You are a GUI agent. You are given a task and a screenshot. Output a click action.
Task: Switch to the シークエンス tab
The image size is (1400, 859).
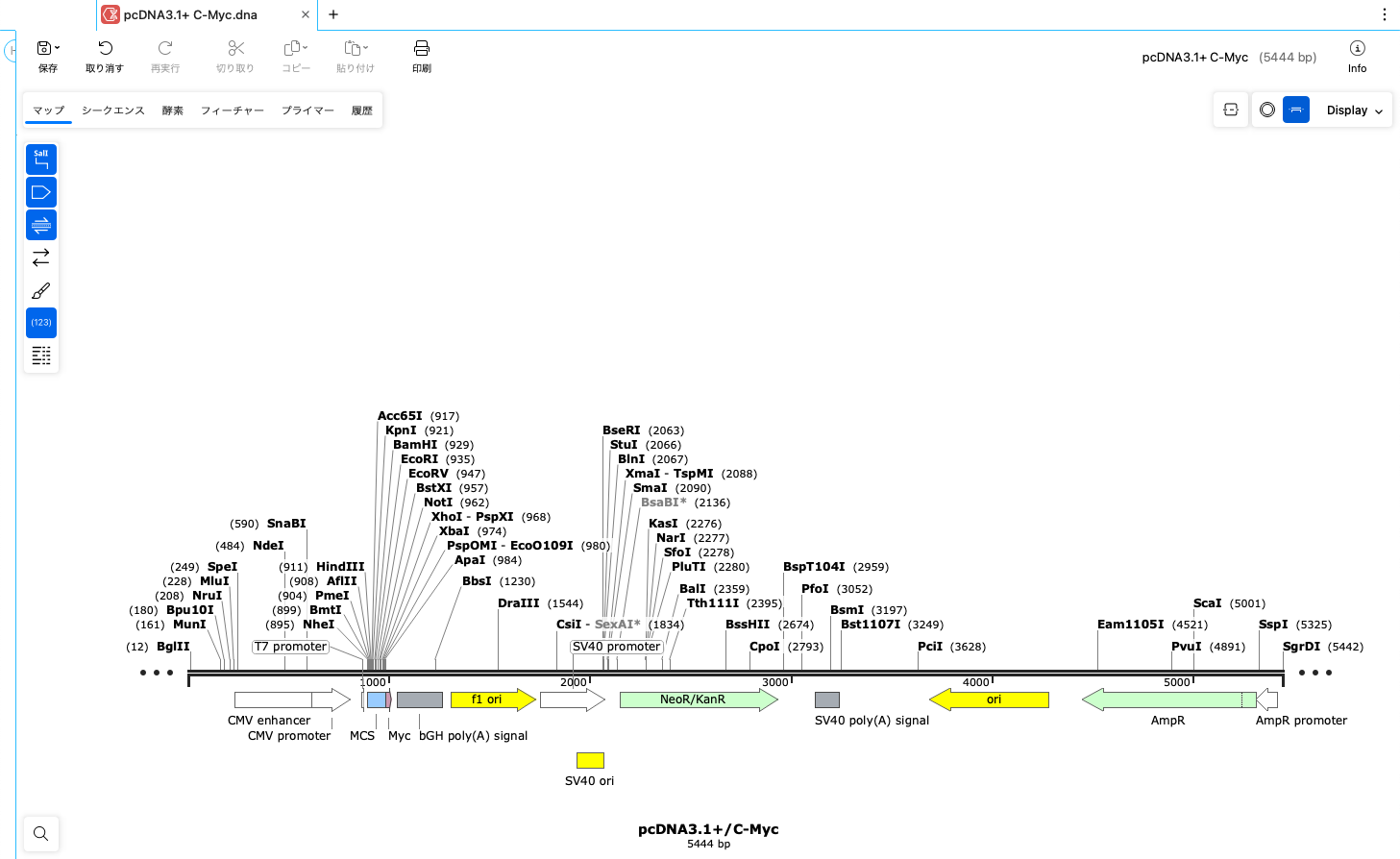tap(112, 110)
